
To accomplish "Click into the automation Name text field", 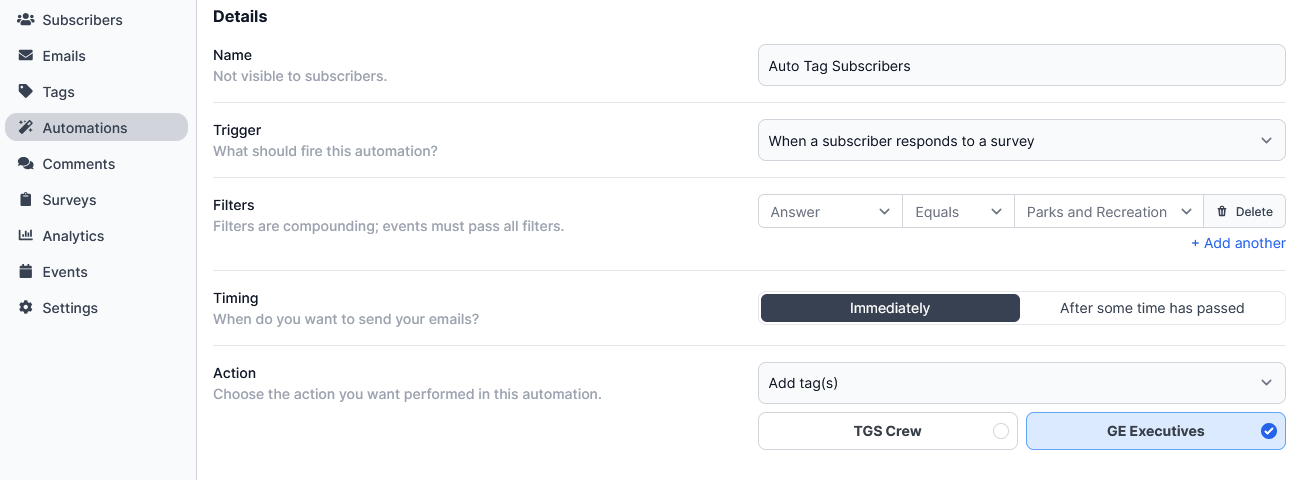I will pos(1021,66).
